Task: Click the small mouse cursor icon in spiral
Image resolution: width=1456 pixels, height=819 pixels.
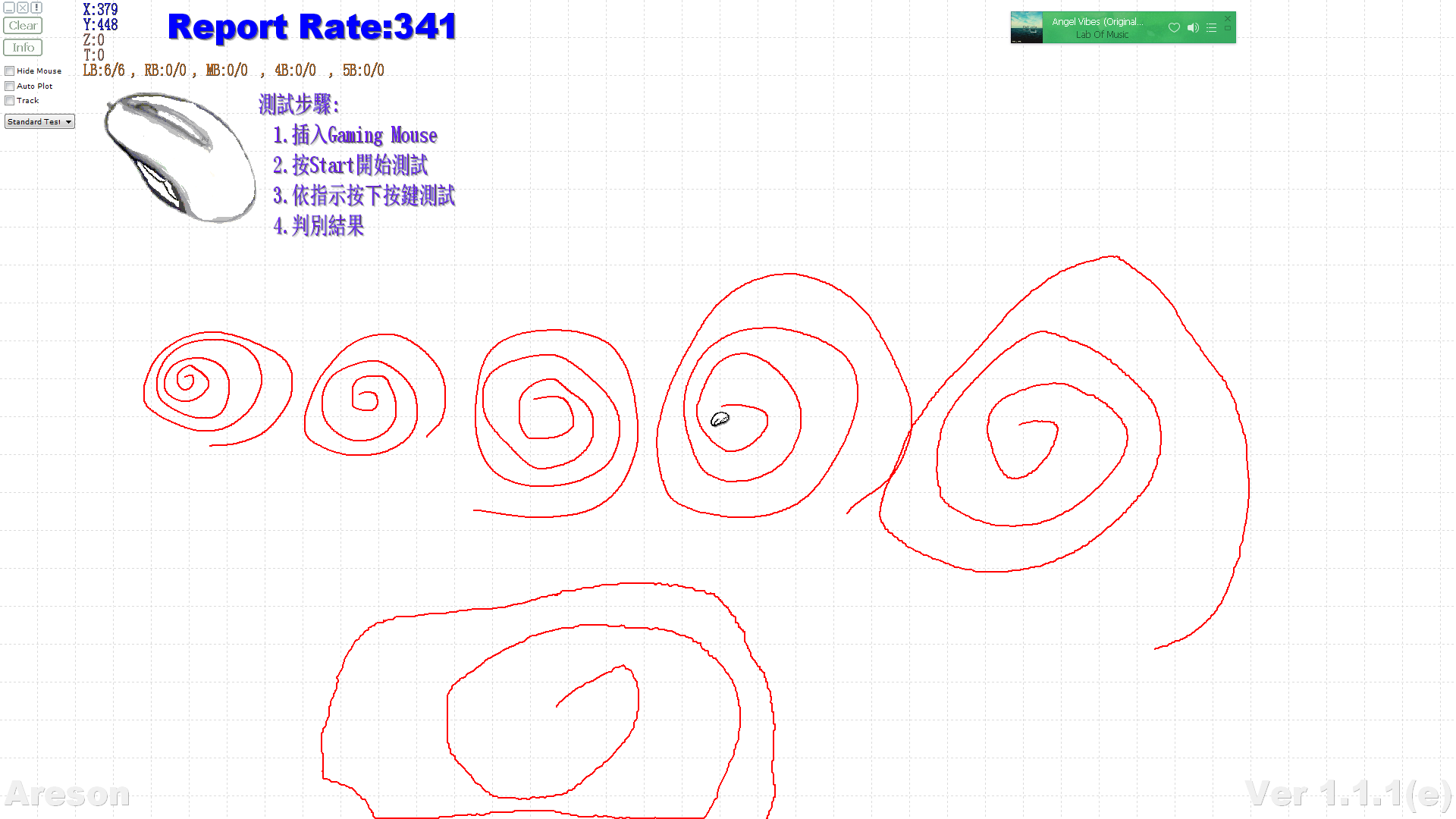Action: 720,419
